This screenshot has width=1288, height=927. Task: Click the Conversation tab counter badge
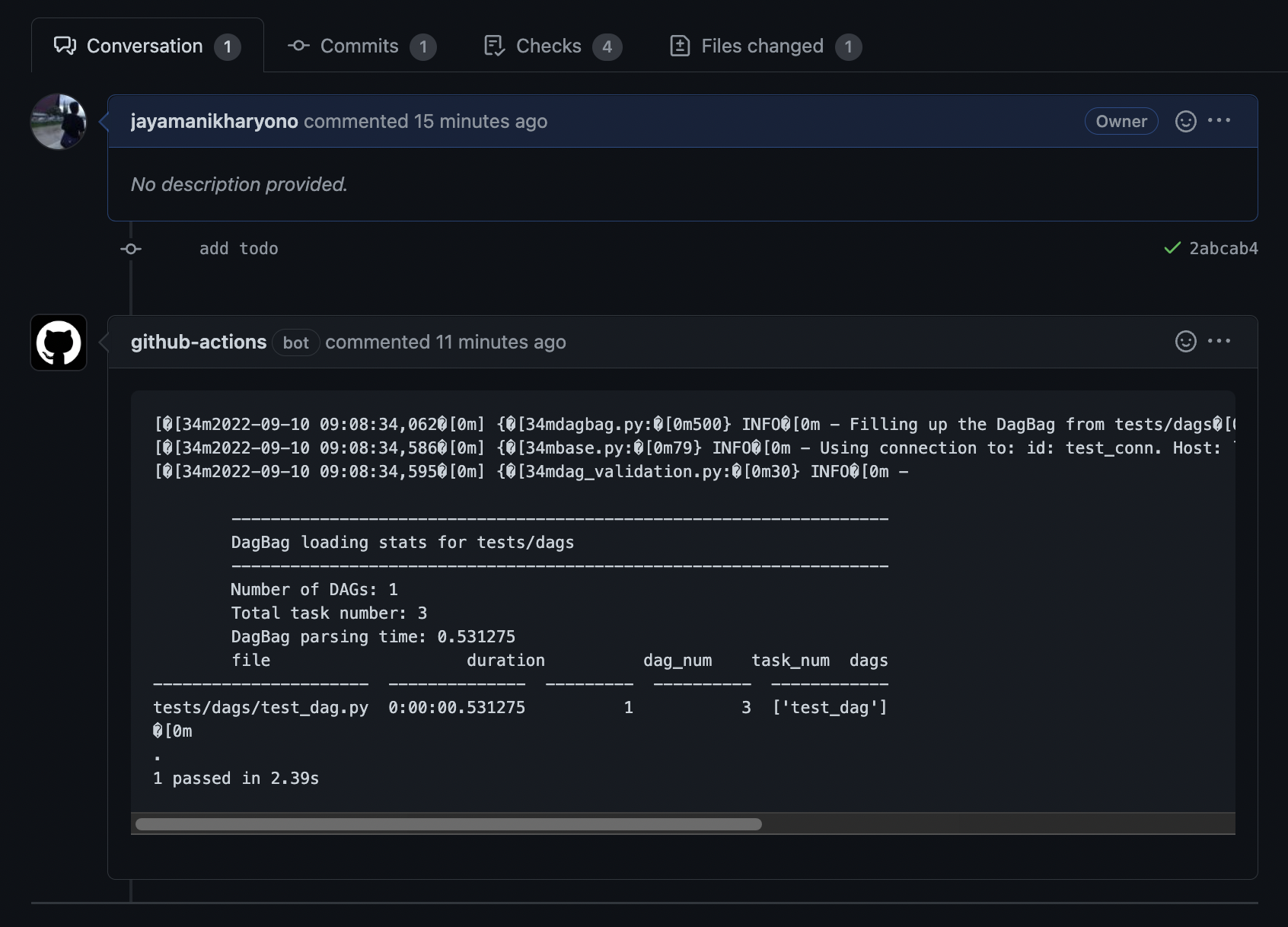coord(228,47)
